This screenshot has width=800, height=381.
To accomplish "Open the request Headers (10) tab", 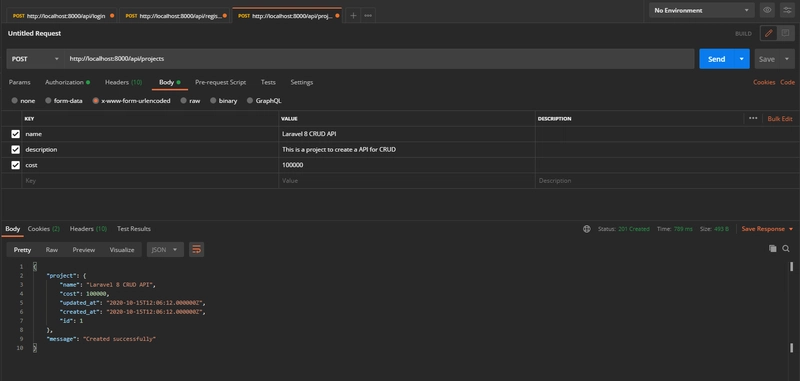I will pos(123,82).
